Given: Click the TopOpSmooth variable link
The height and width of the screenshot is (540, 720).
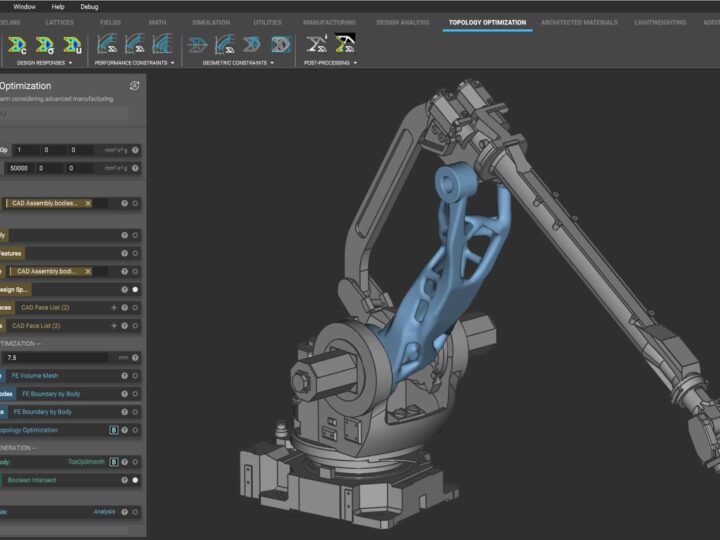Looking at the screenshot, I should (87, 462).
